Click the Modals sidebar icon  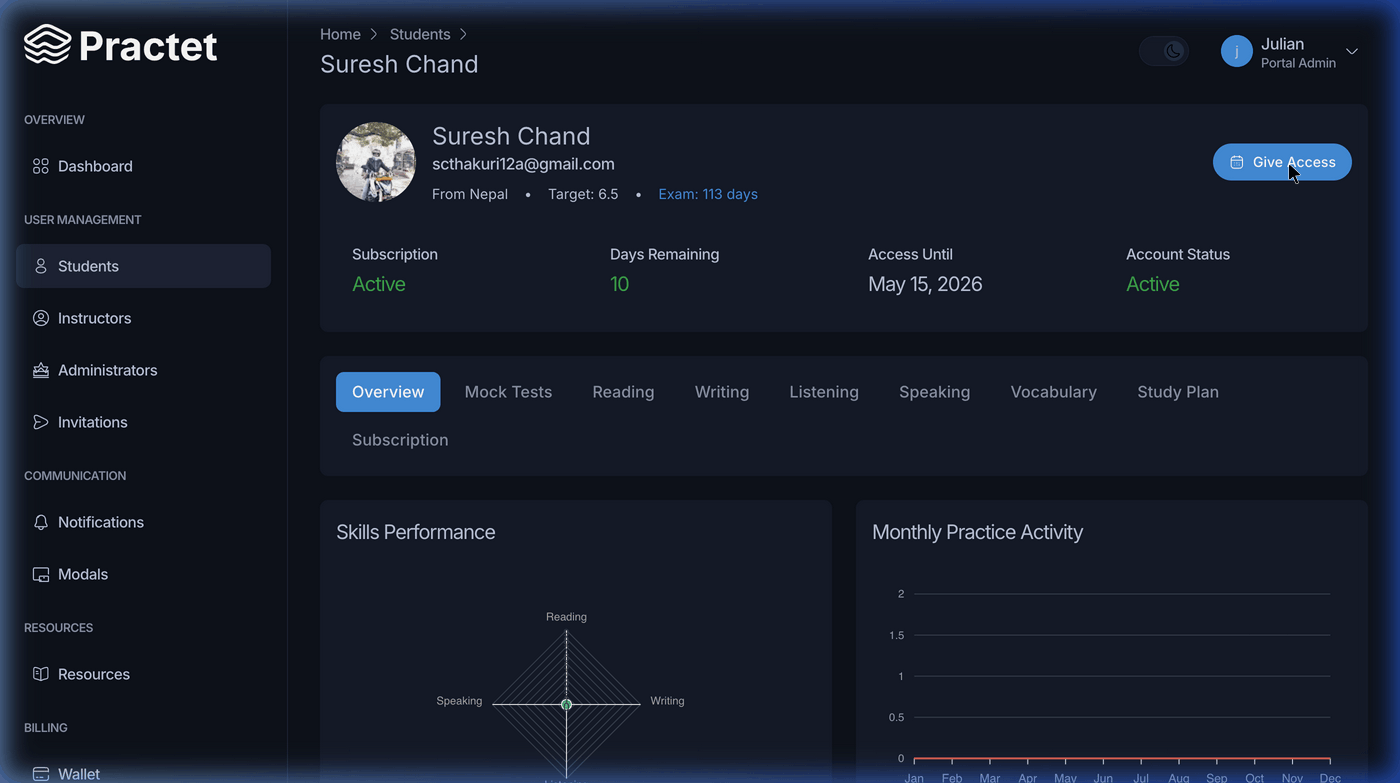tap(41, 574)
